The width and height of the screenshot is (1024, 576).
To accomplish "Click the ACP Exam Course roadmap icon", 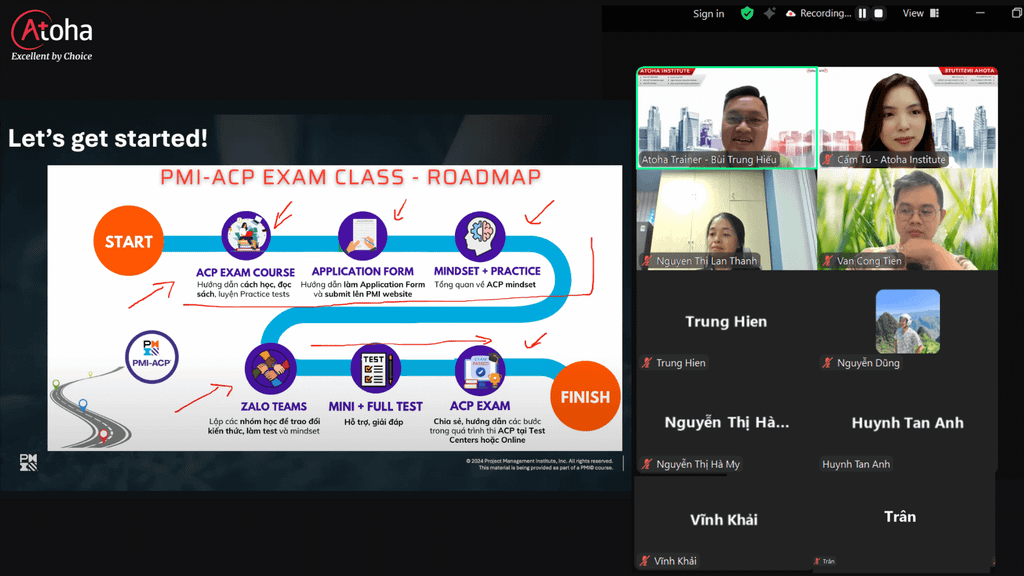I will [x=246, y=235].
